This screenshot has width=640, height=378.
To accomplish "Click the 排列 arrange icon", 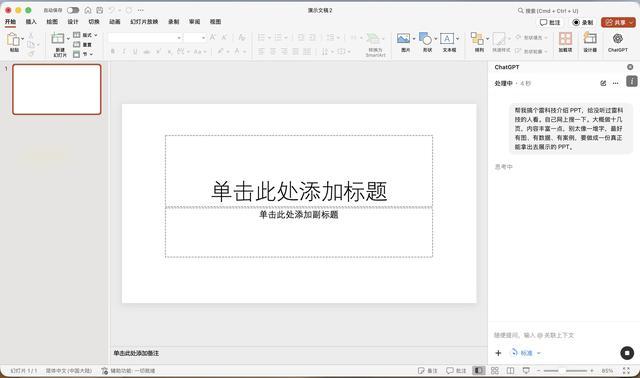I will [477, 39].
